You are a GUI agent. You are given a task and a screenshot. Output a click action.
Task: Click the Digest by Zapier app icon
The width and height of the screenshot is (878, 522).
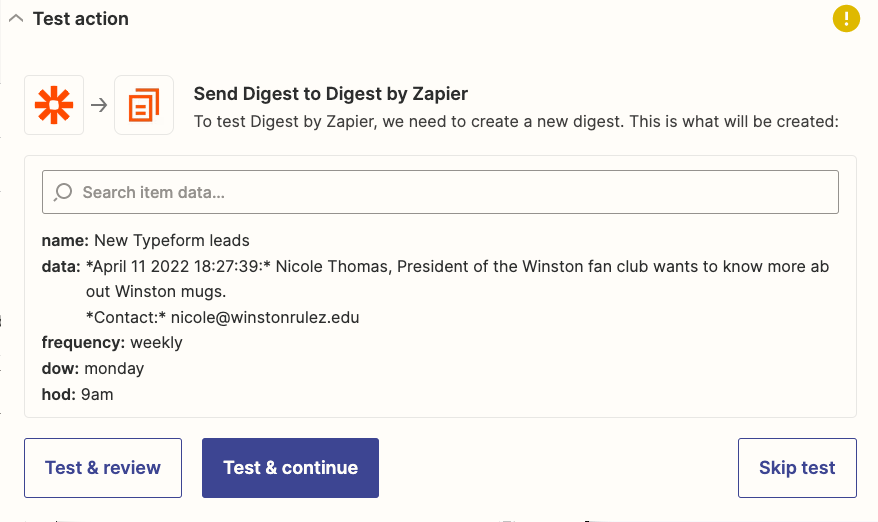tap(144, 105)
